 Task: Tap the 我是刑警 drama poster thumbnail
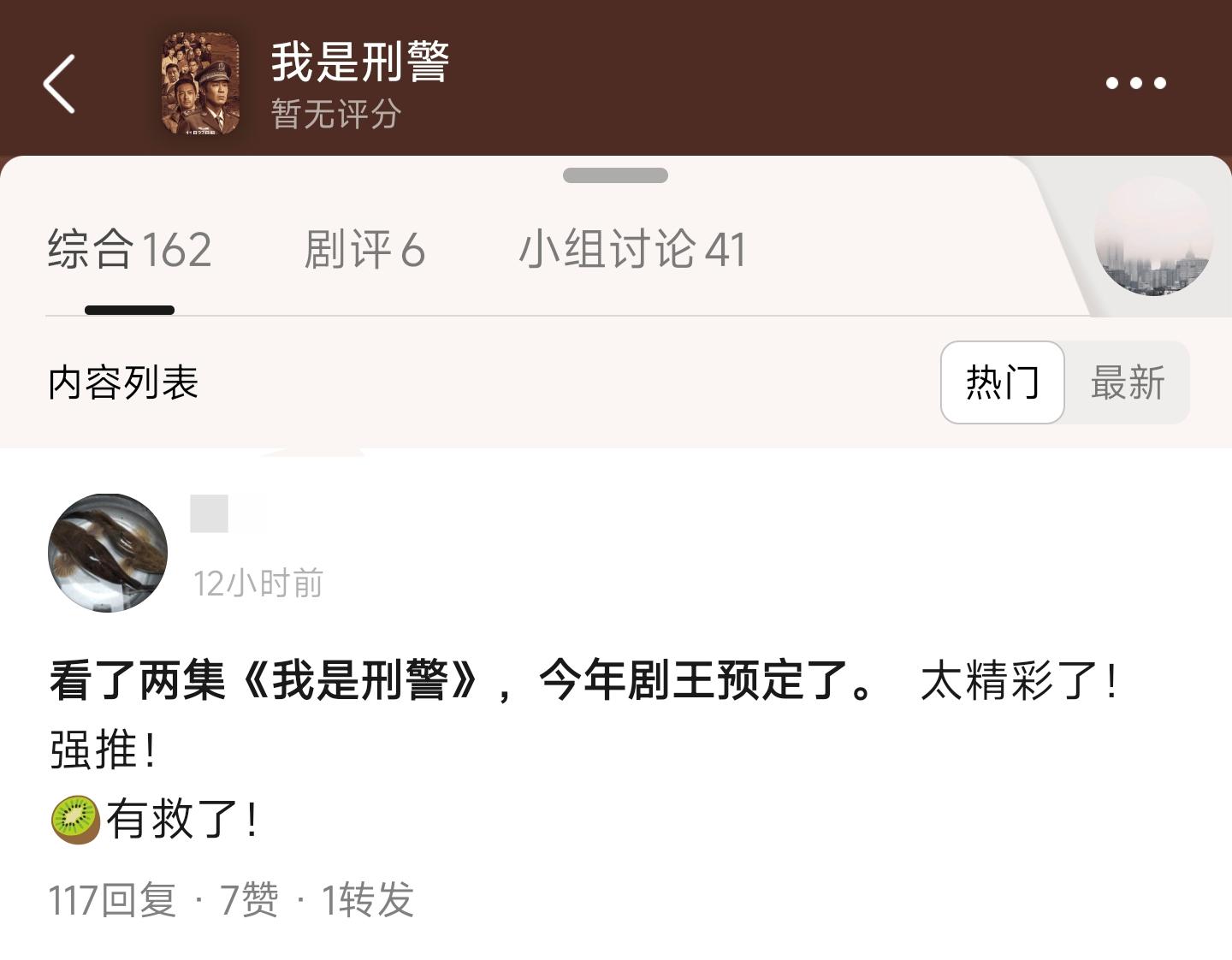tap(200, 84)
